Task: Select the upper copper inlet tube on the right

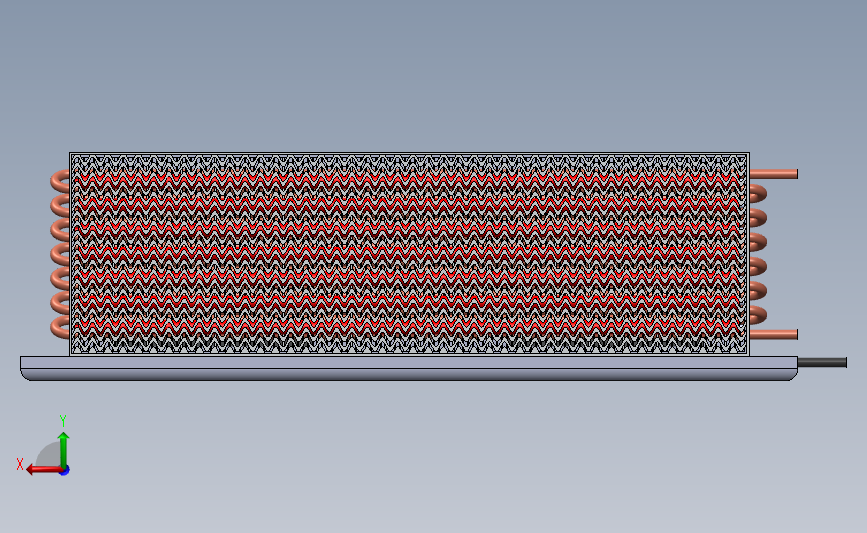Action: 774,174
